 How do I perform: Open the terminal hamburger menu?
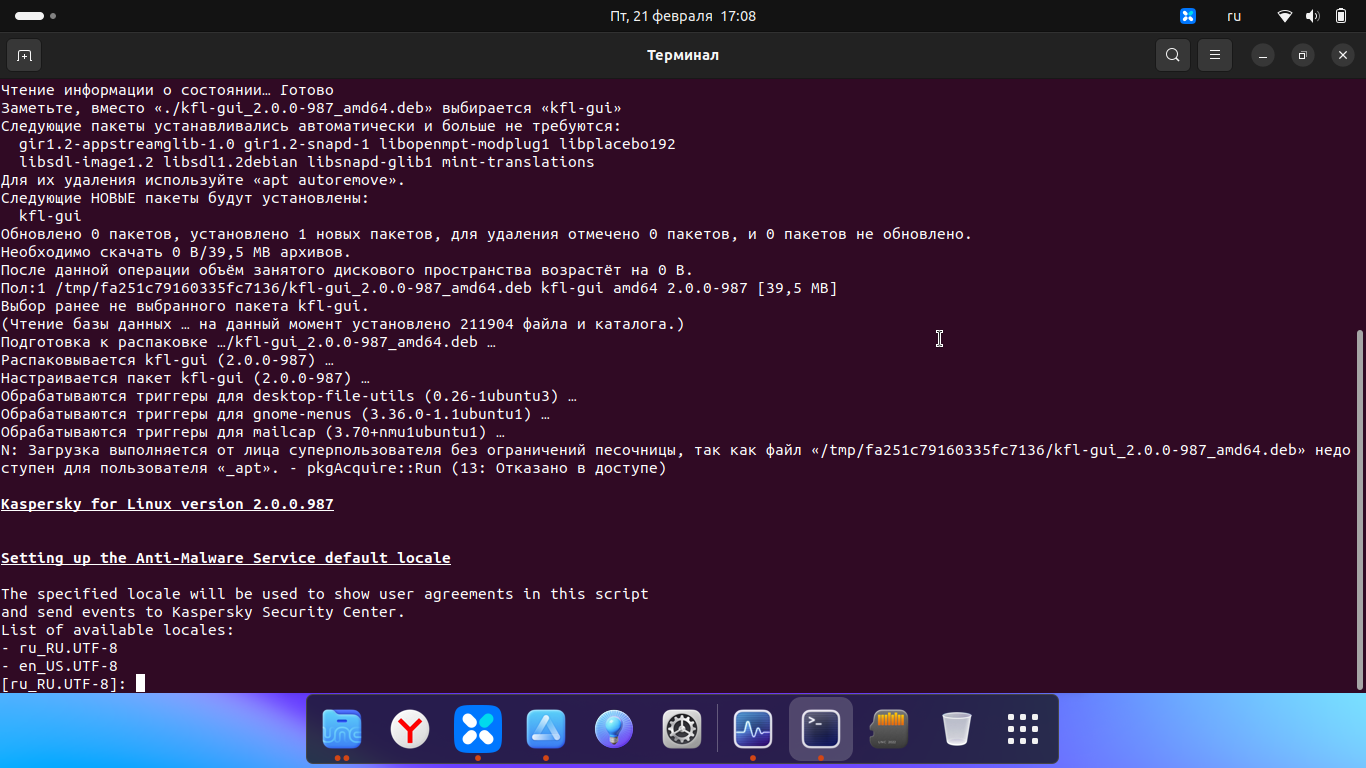1215,55
